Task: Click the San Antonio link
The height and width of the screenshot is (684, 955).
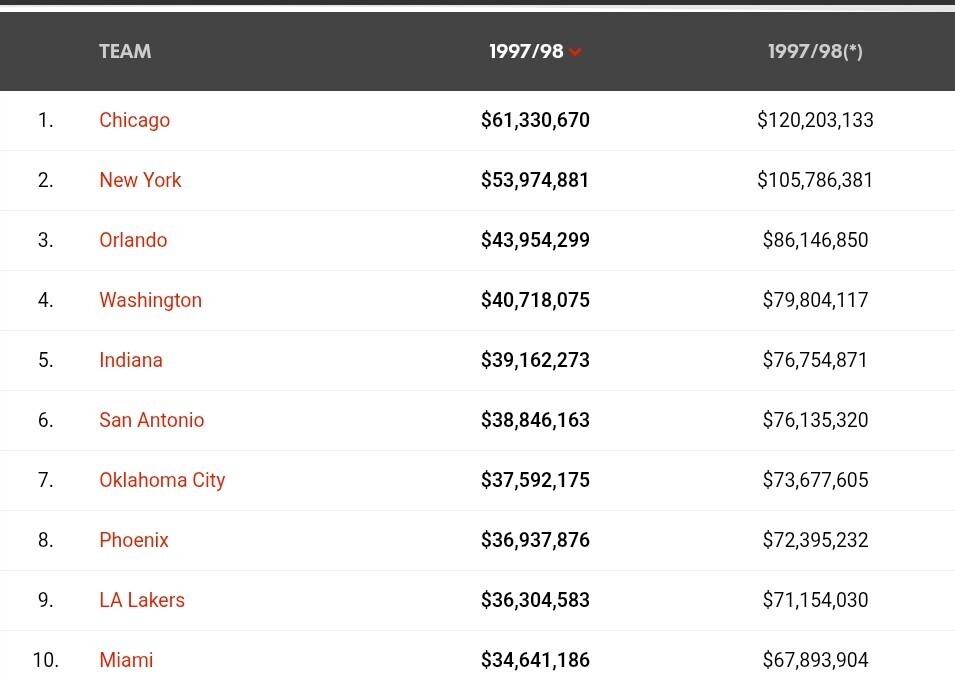Action: 151,420
